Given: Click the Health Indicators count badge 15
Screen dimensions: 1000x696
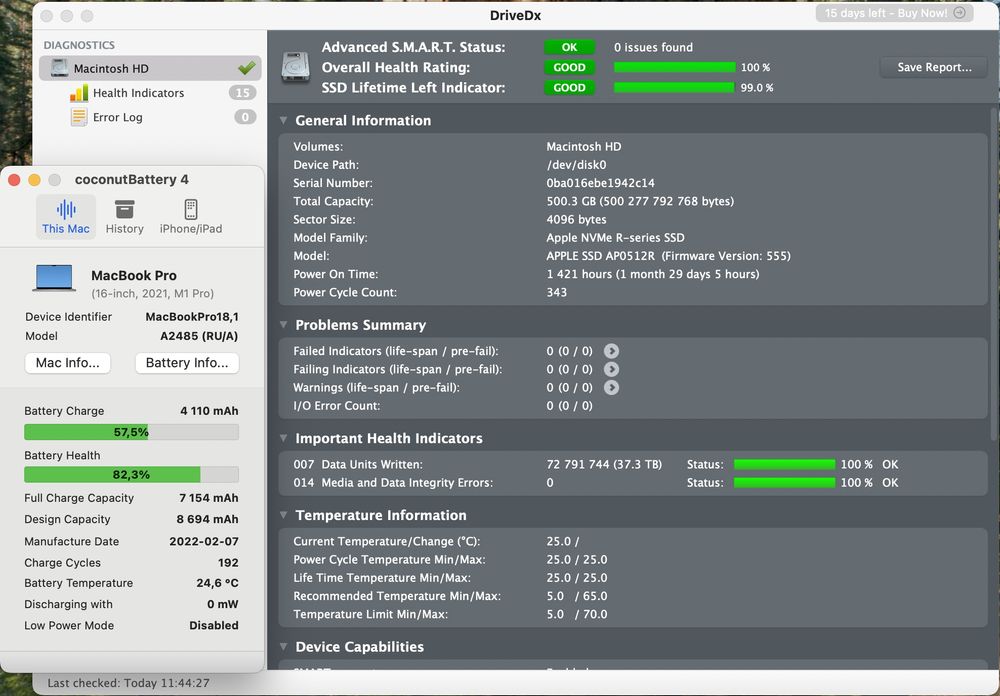Looking at the screenshot, I should click(x=242, y=93).
